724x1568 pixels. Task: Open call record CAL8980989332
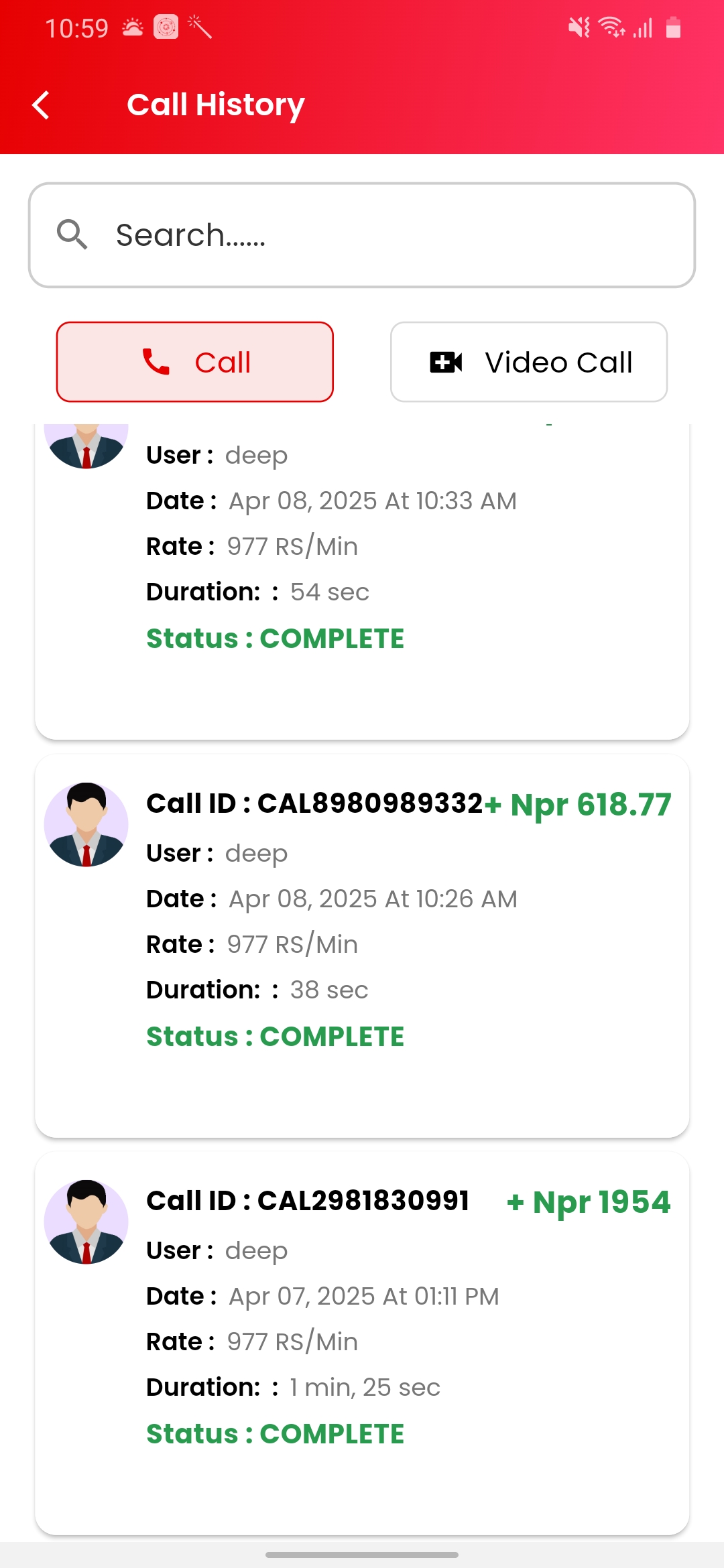362,945
